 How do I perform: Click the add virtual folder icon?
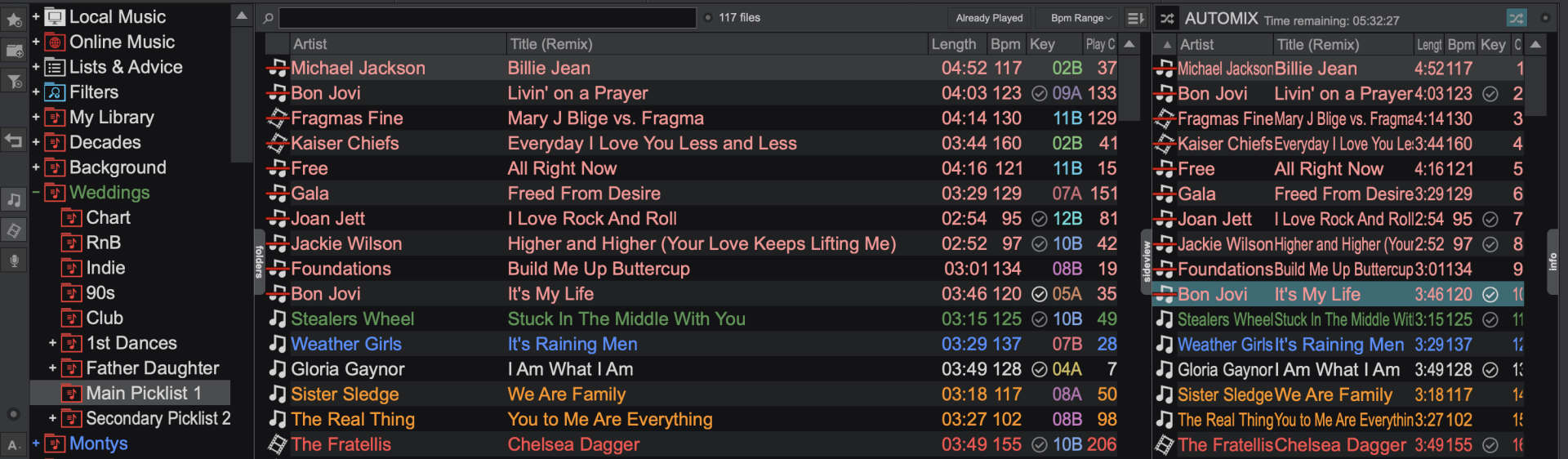[x=14, y=51]
